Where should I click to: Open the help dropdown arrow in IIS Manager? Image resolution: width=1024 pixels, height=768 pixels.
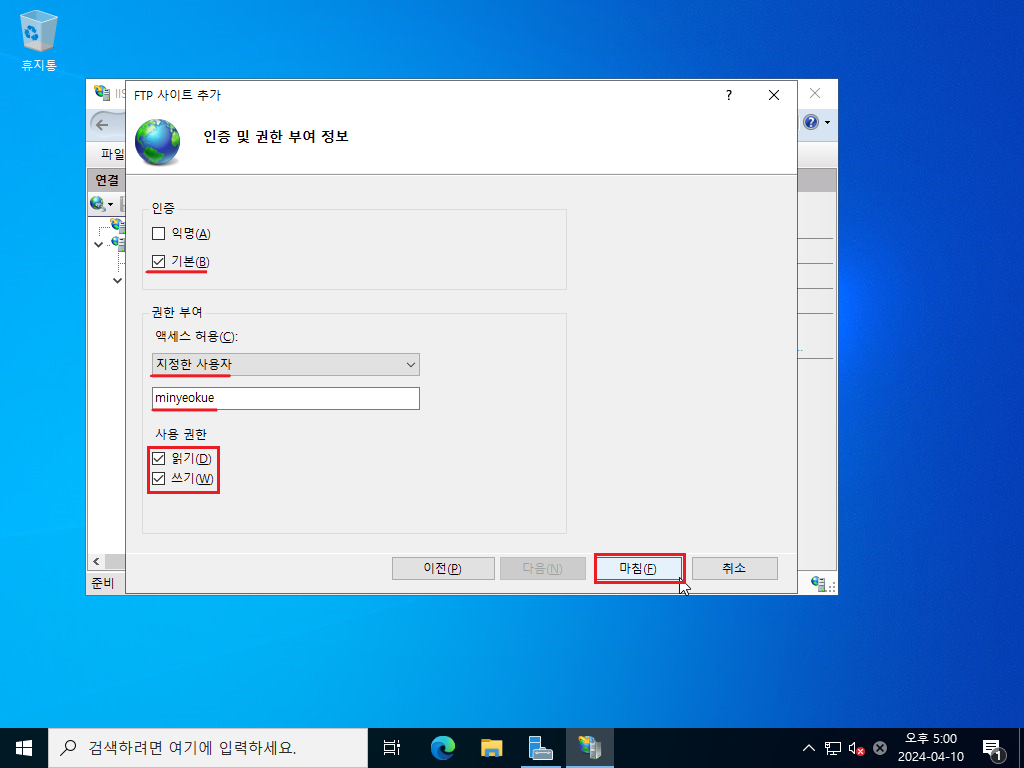(x=827, y=123)
